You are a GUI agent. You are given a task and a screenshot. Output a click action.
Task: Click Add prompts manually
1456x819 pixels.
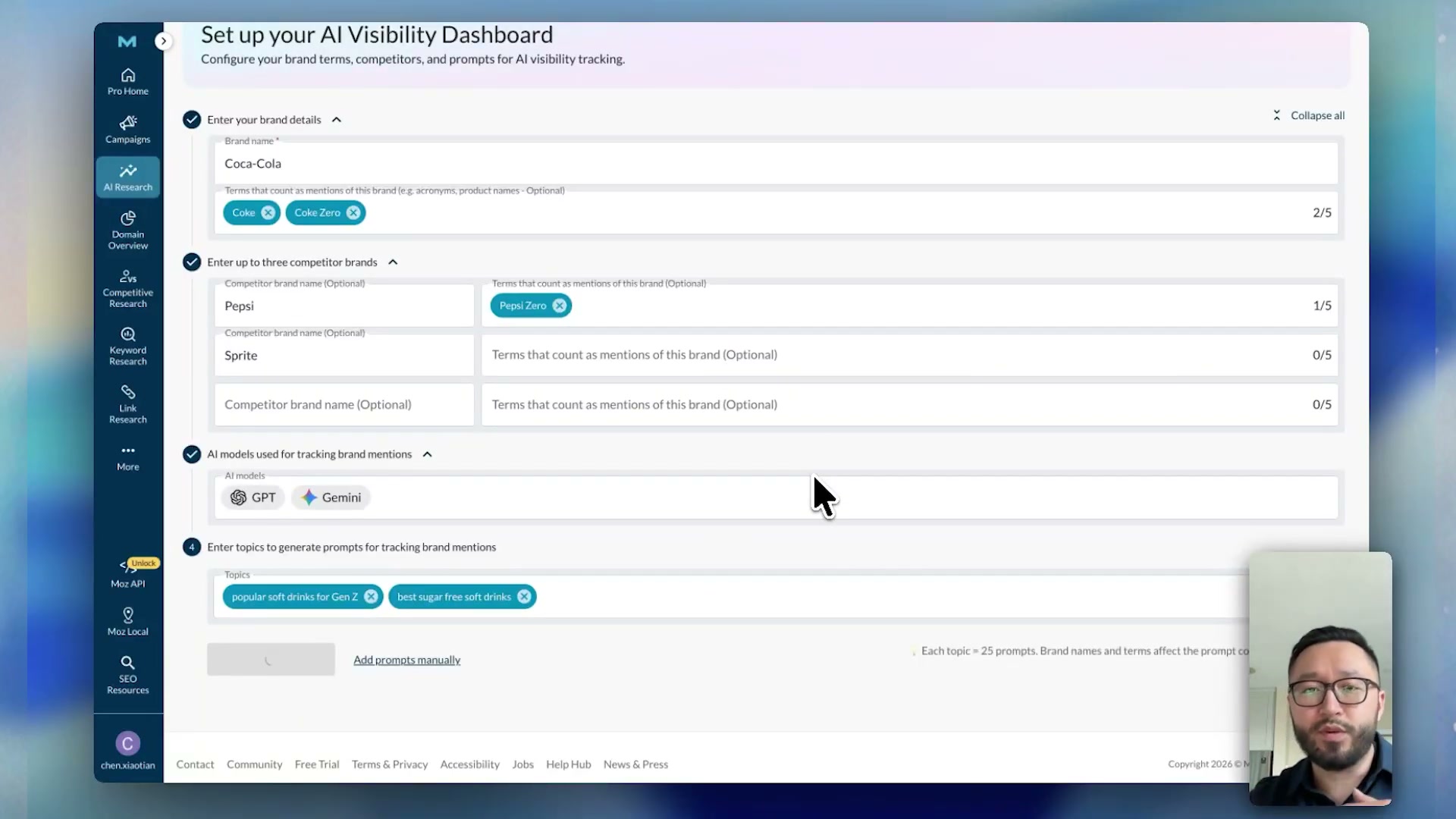[x=406, y=660]
